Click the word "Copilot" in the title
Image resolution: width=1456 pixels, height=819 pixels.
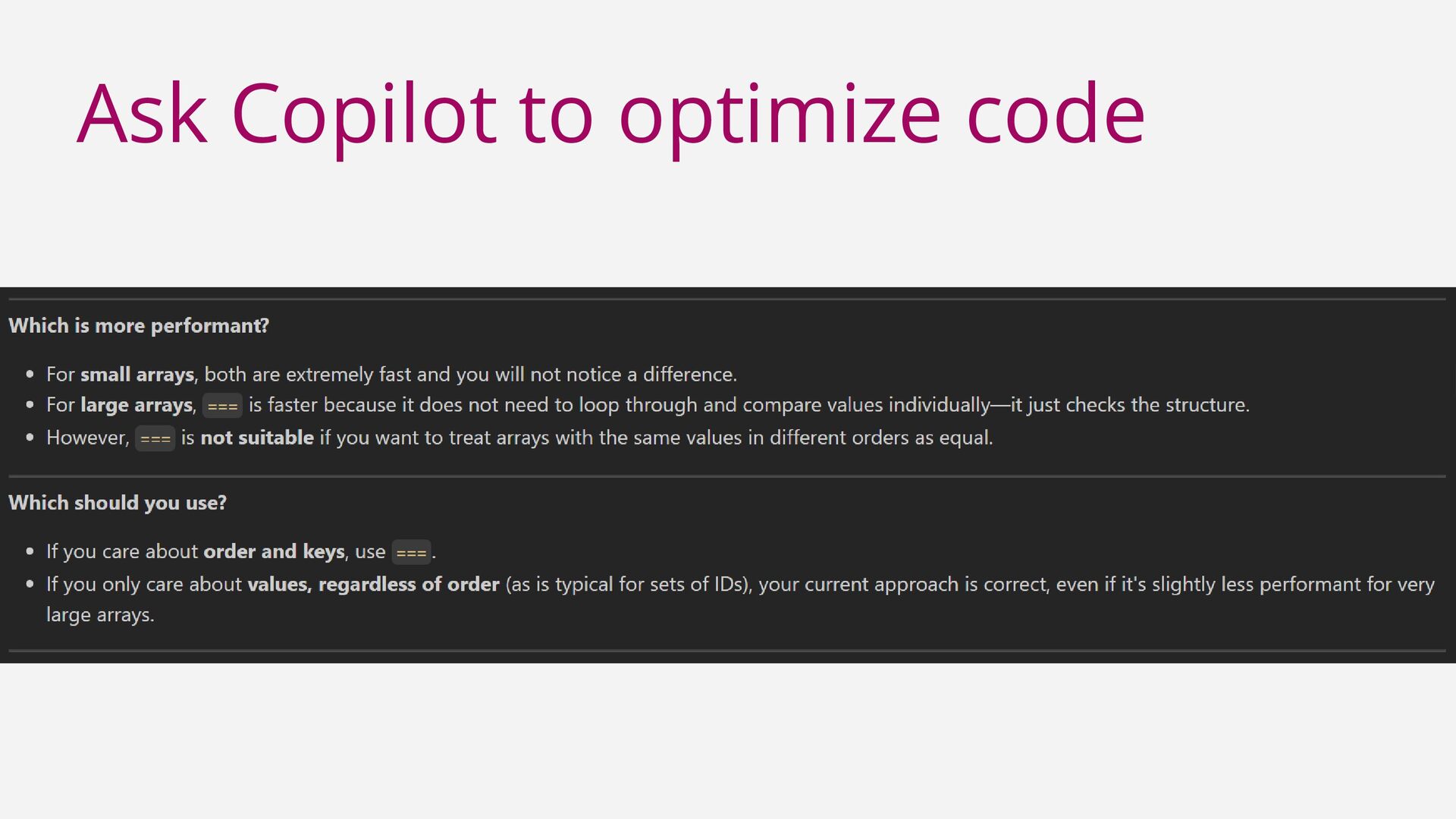tap(364, 114)
